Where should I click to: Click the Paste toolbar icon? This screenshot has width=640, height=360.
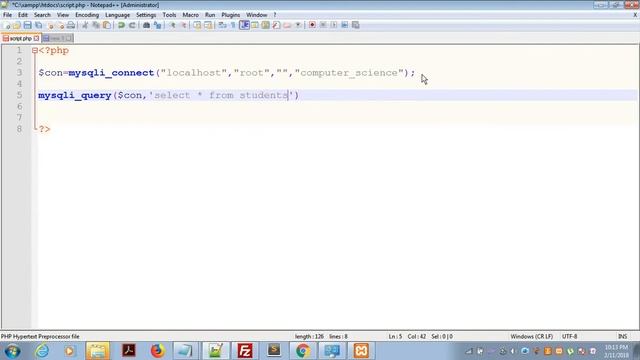point(107,25)
